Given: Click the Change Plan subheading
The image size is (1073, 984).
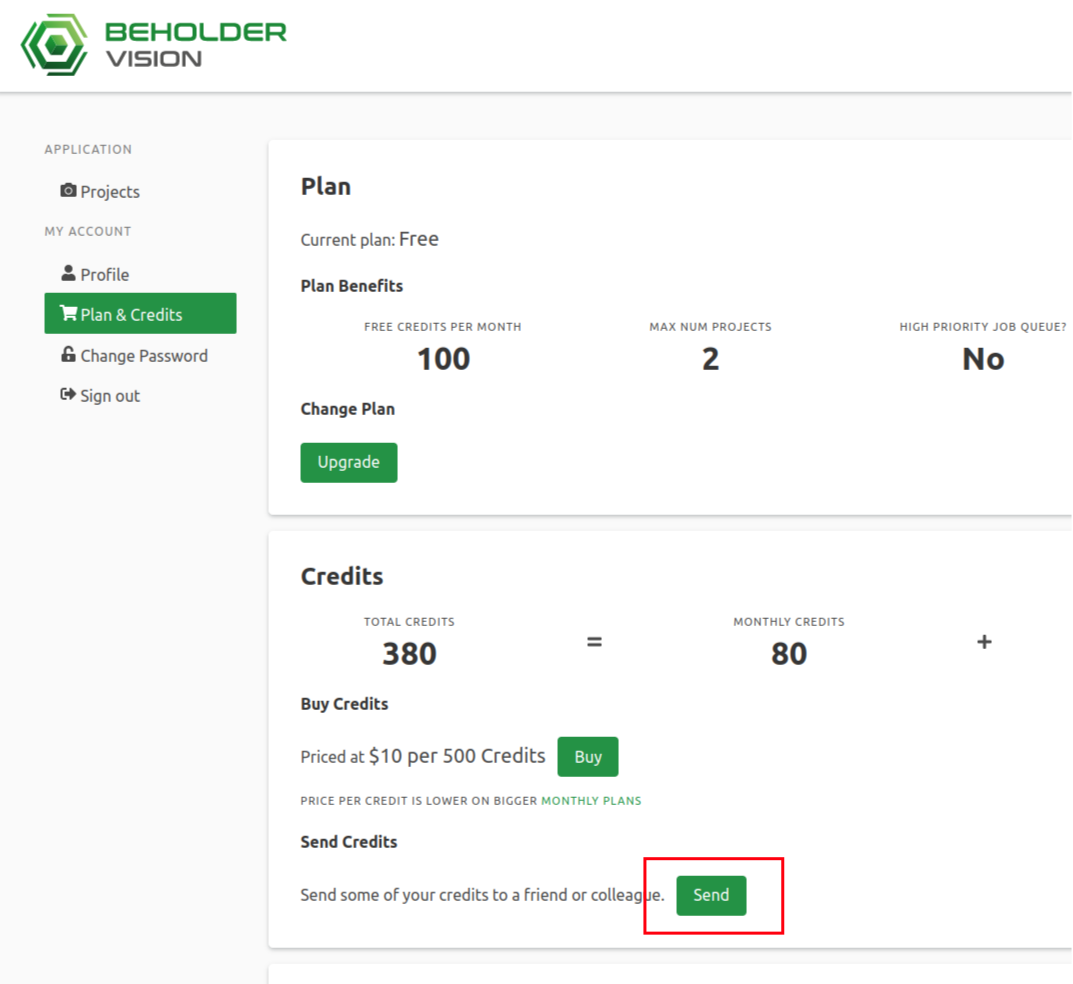Looking at the screenshot, I should 348,409.
